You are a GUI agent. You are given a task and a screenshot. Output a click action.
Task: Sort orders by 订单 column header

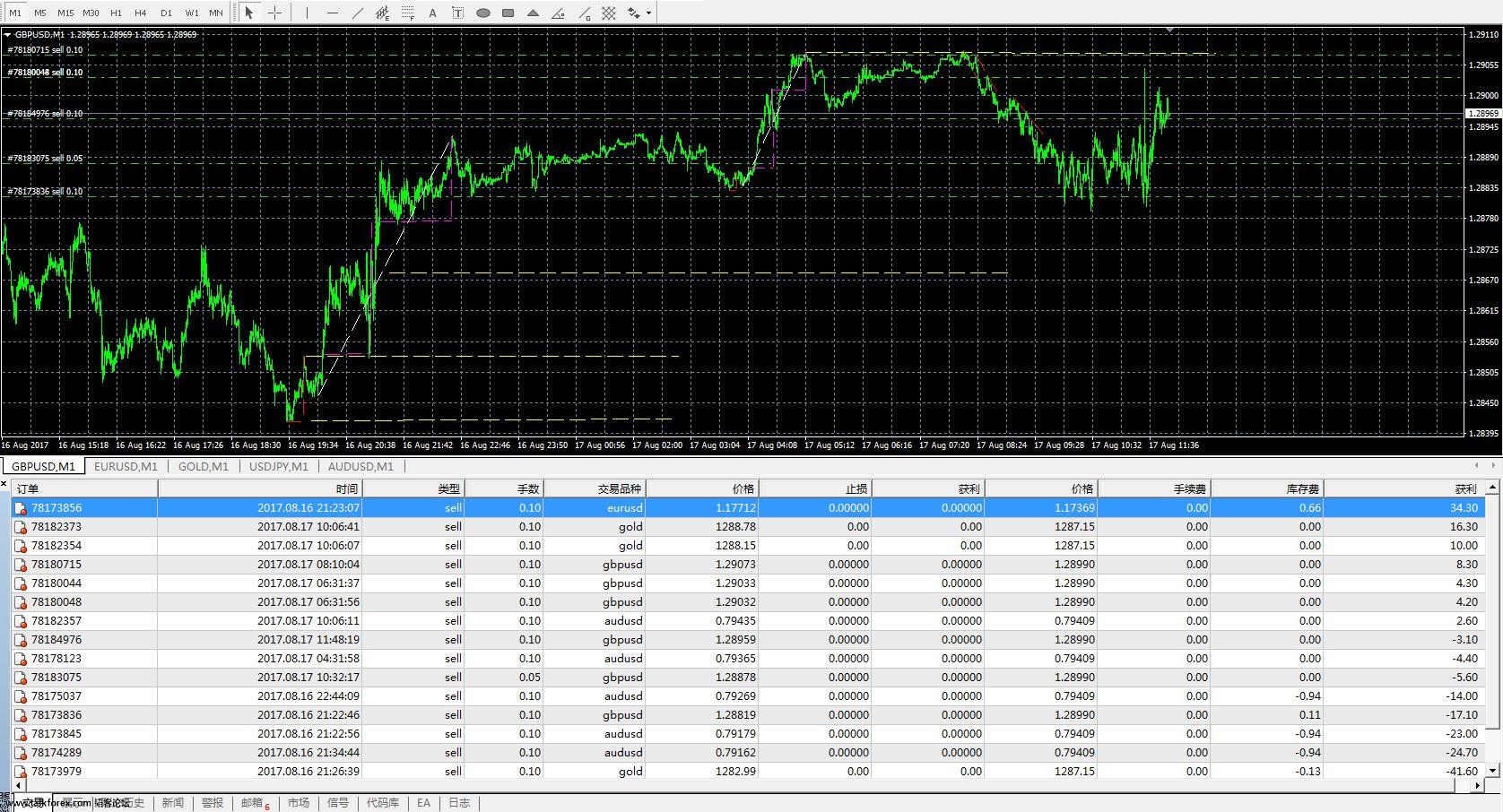click(84, 488)
